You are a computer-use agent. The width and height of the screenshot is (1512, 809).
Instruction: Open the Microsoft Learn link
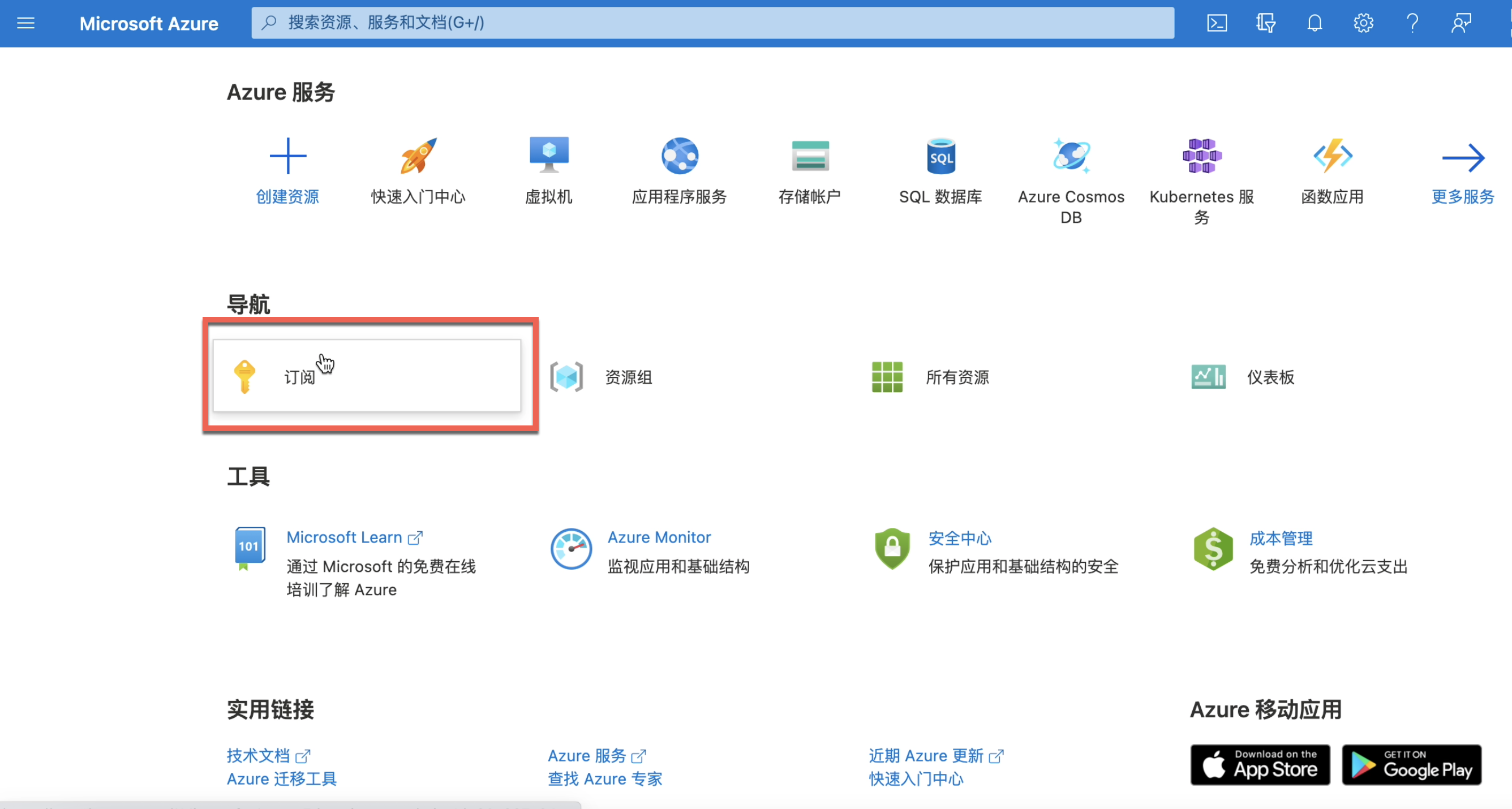pos(344,537)
